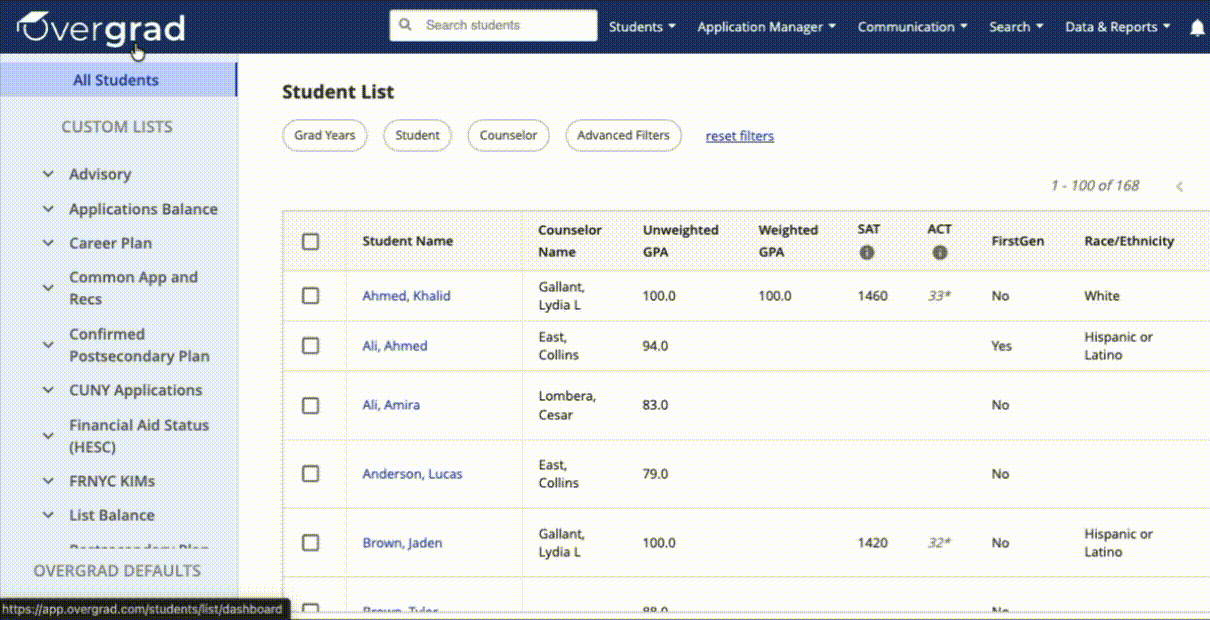Show SAT column info icon

point(867,252)
